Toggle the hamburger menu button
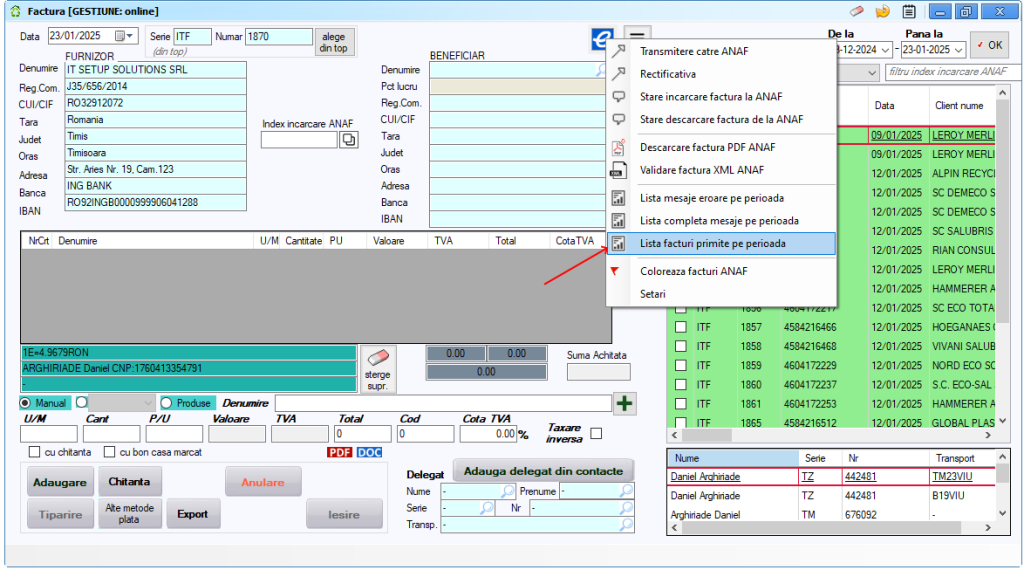The image size is (1024, 570). coord(637,34)
